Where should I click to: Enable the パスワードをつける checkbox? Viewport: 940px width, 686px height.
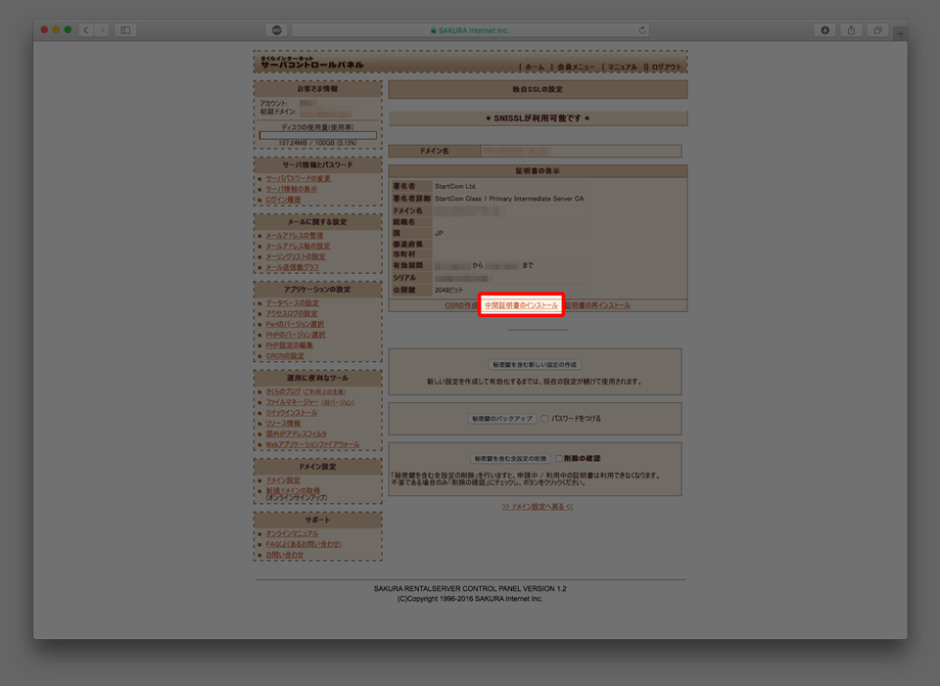coord(545,420)
